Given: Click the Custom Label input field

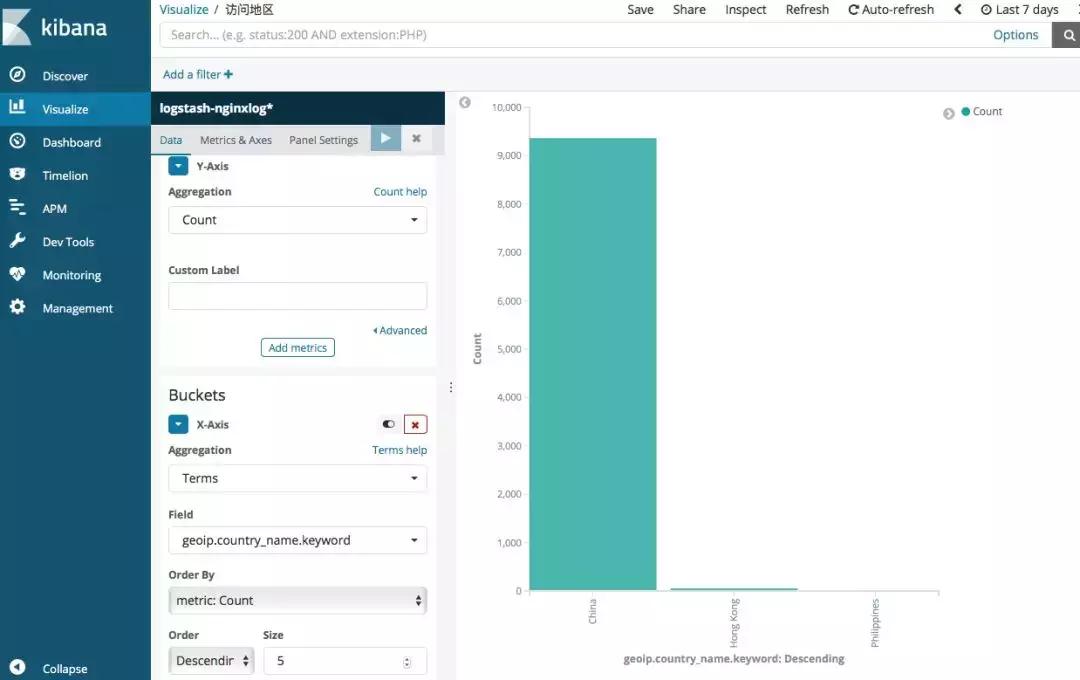Looking at the screenshot, I should (x=297, y=296).
